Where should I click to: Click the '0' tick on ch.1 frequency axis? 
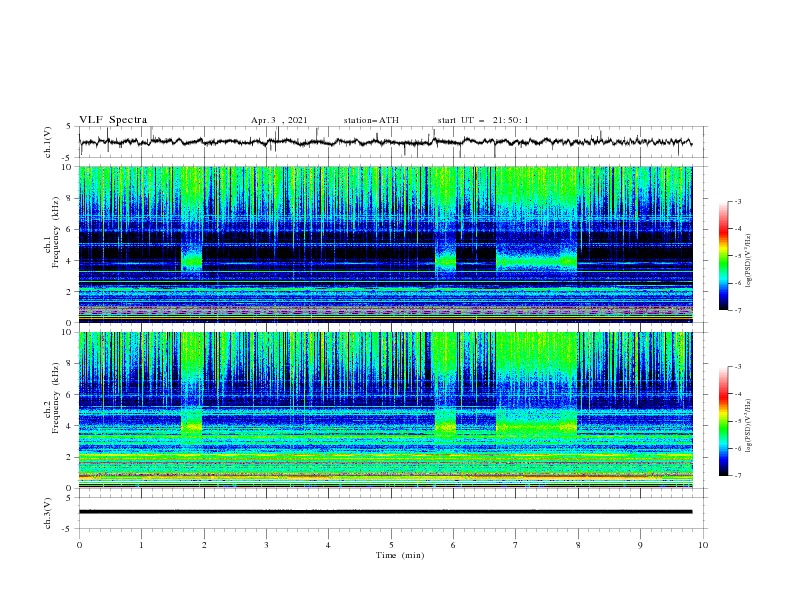tap(70, 323)
